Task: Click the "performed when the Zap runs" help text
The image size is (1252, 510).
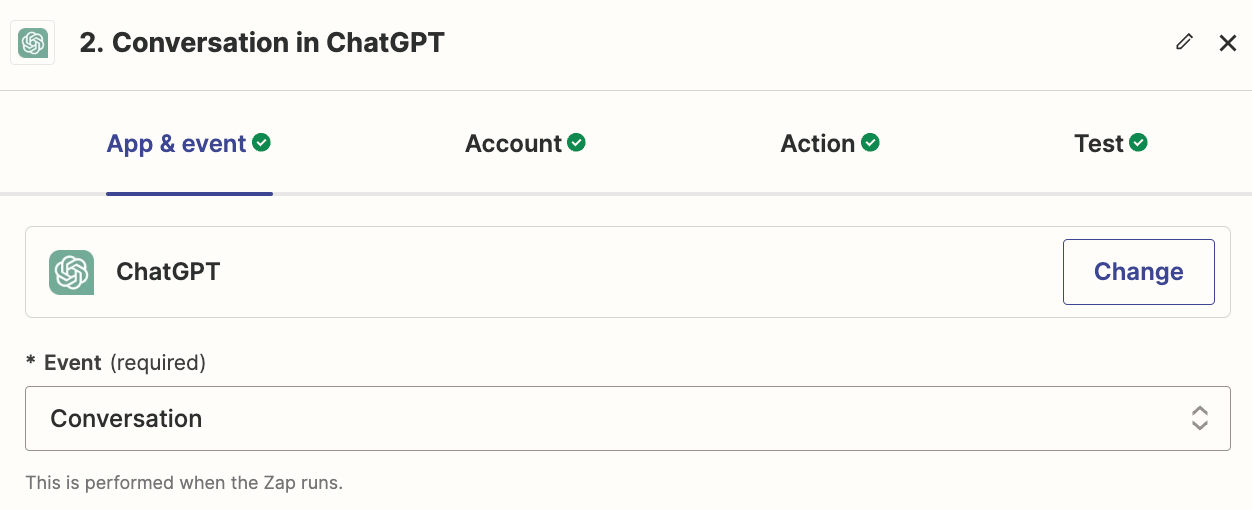Action: coord(184,483)
